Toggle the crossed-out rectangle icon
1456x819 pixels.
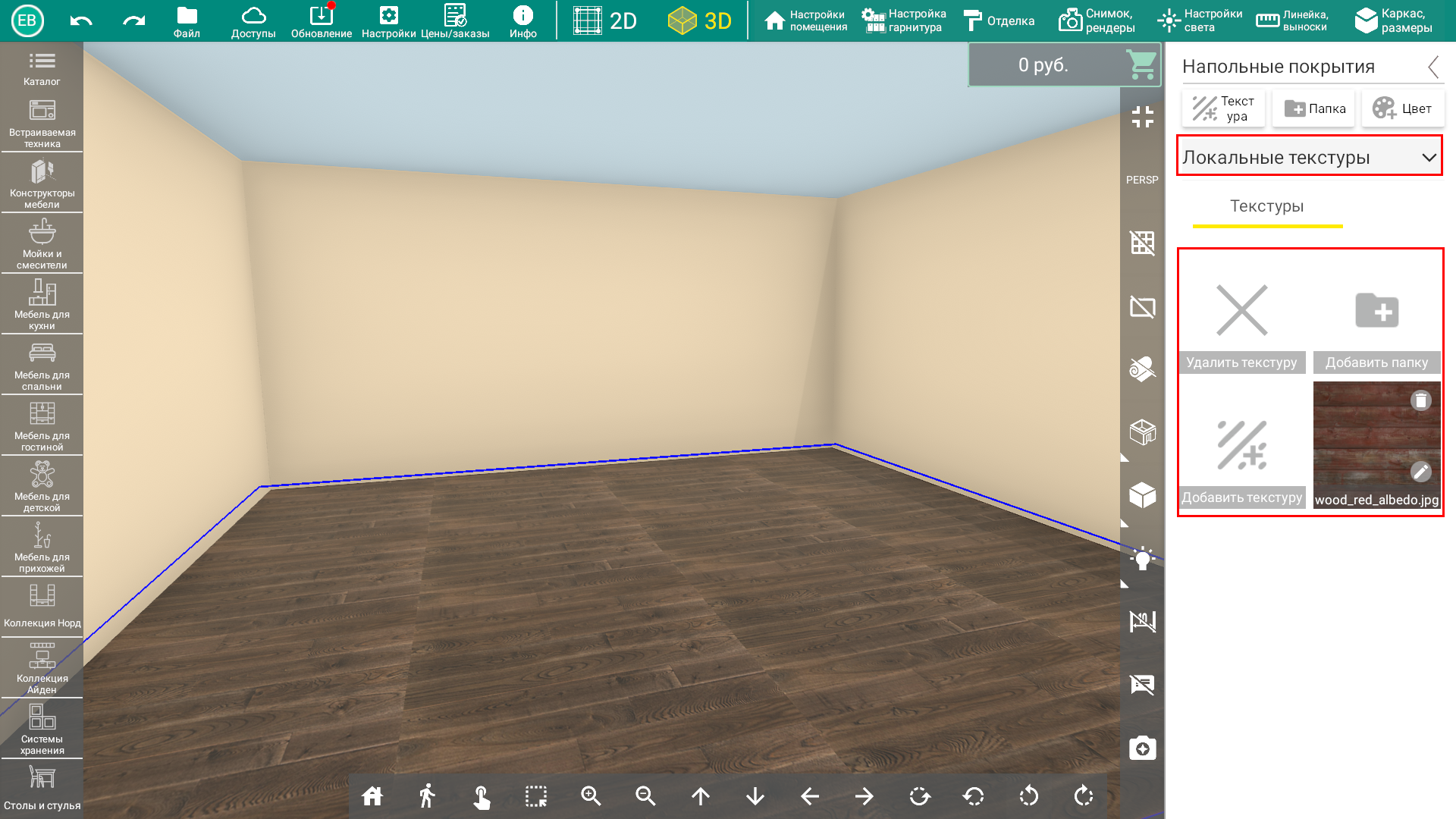[x=1142, y=306]
